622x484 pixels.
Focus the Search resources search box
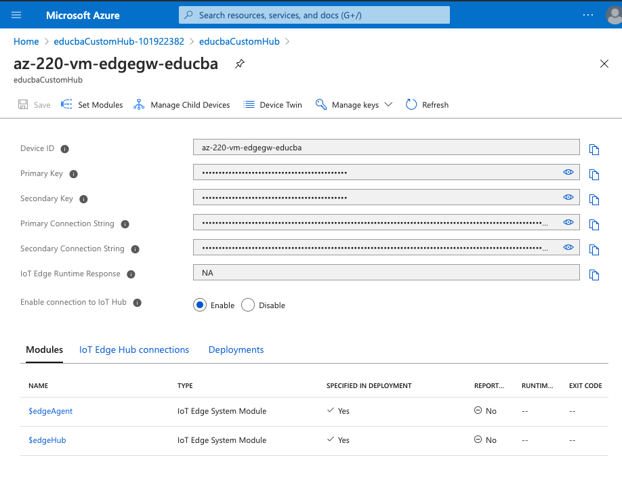(314, 15)
